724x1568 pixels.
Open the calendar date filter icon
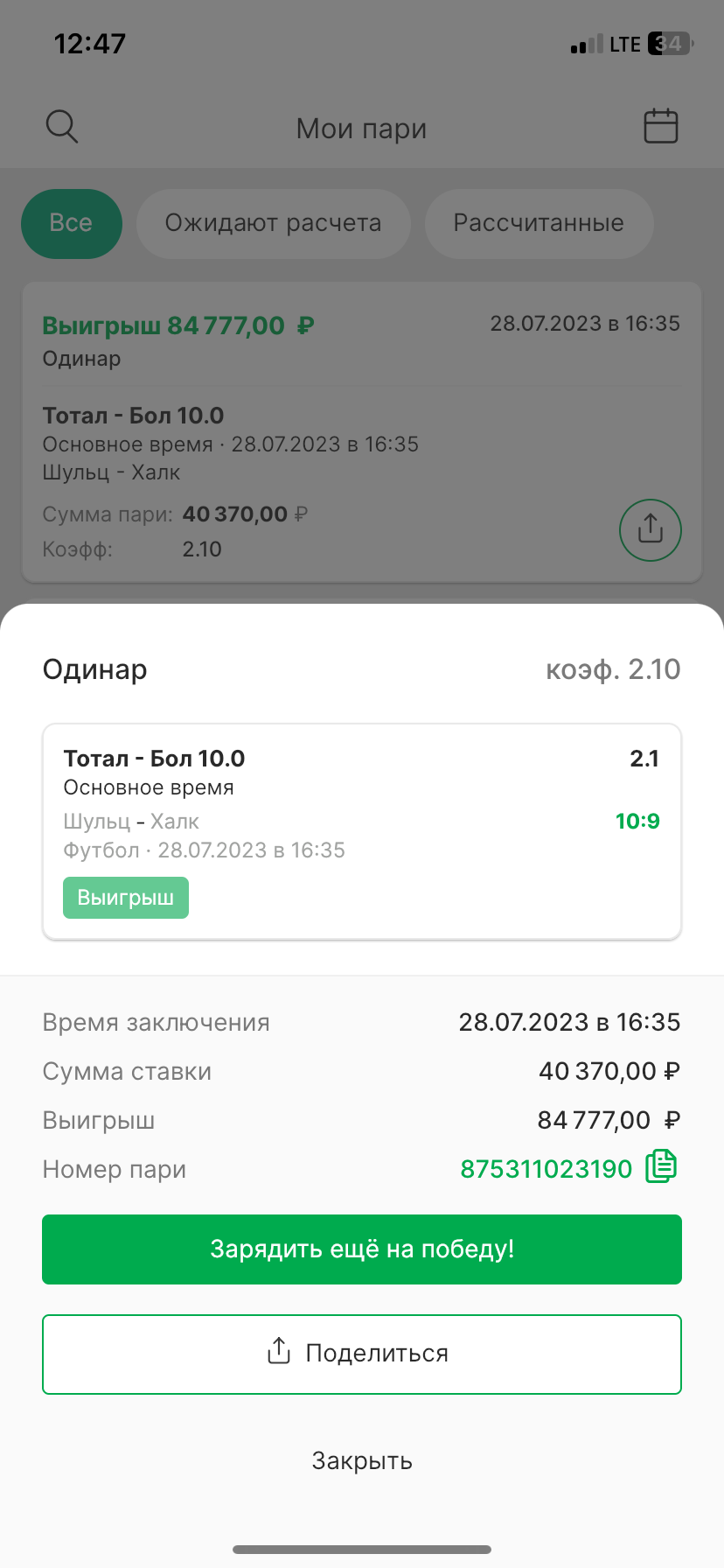(x=661, y=126)
